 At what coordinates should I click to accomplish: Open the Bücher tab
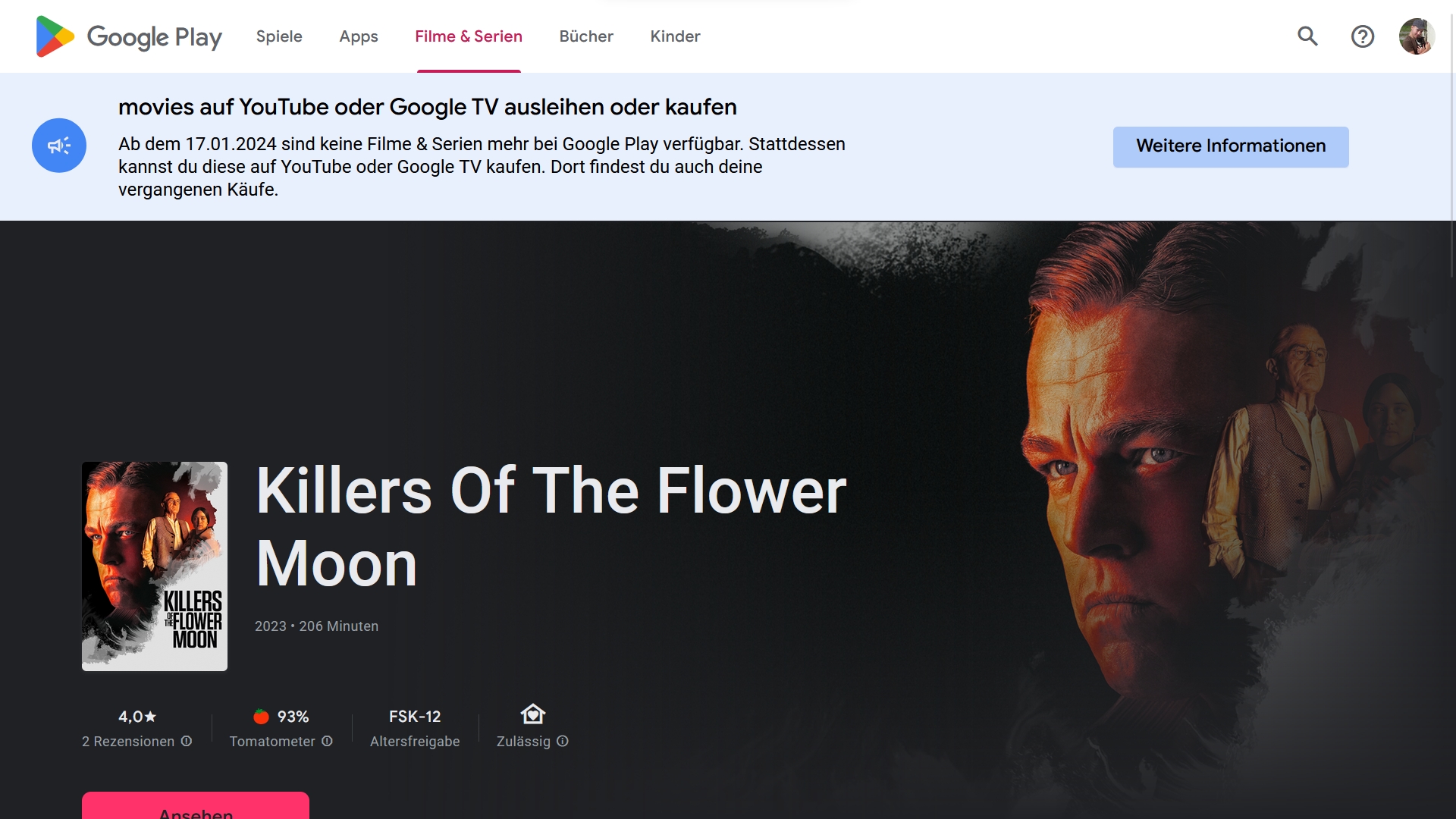click(x=586, y=36)
